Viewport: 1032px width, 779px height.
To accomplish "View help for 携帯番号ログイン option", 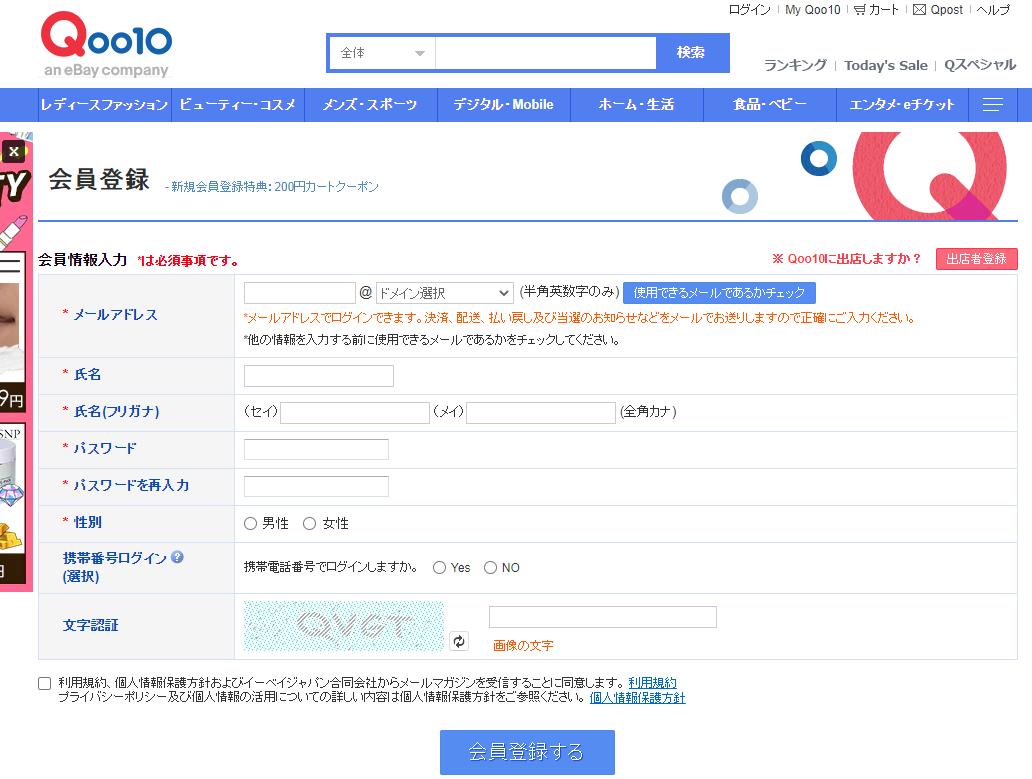I will [177, 559].
